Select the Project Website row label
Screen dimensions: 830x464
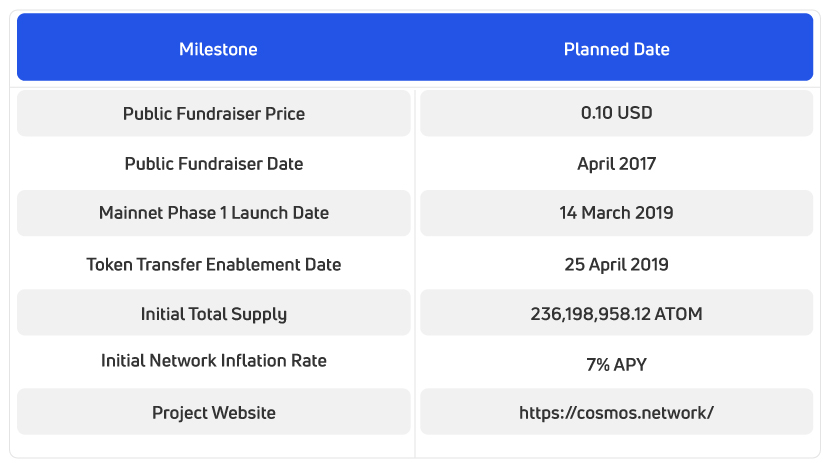tap(214, 412)
